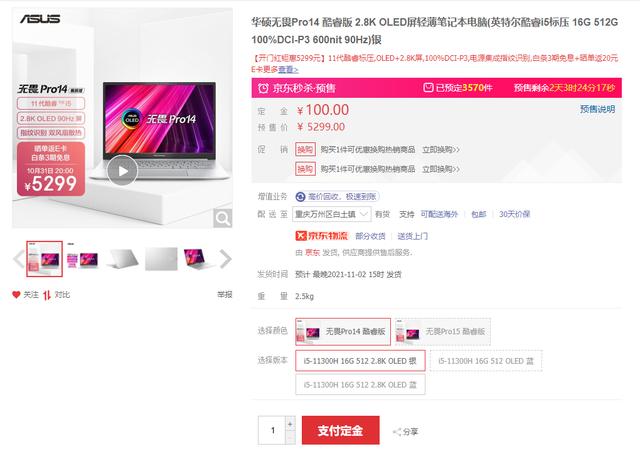Show next thumbnails with right arrow
The width and height of the screenshot is (640, 454).
click(226, 259)
